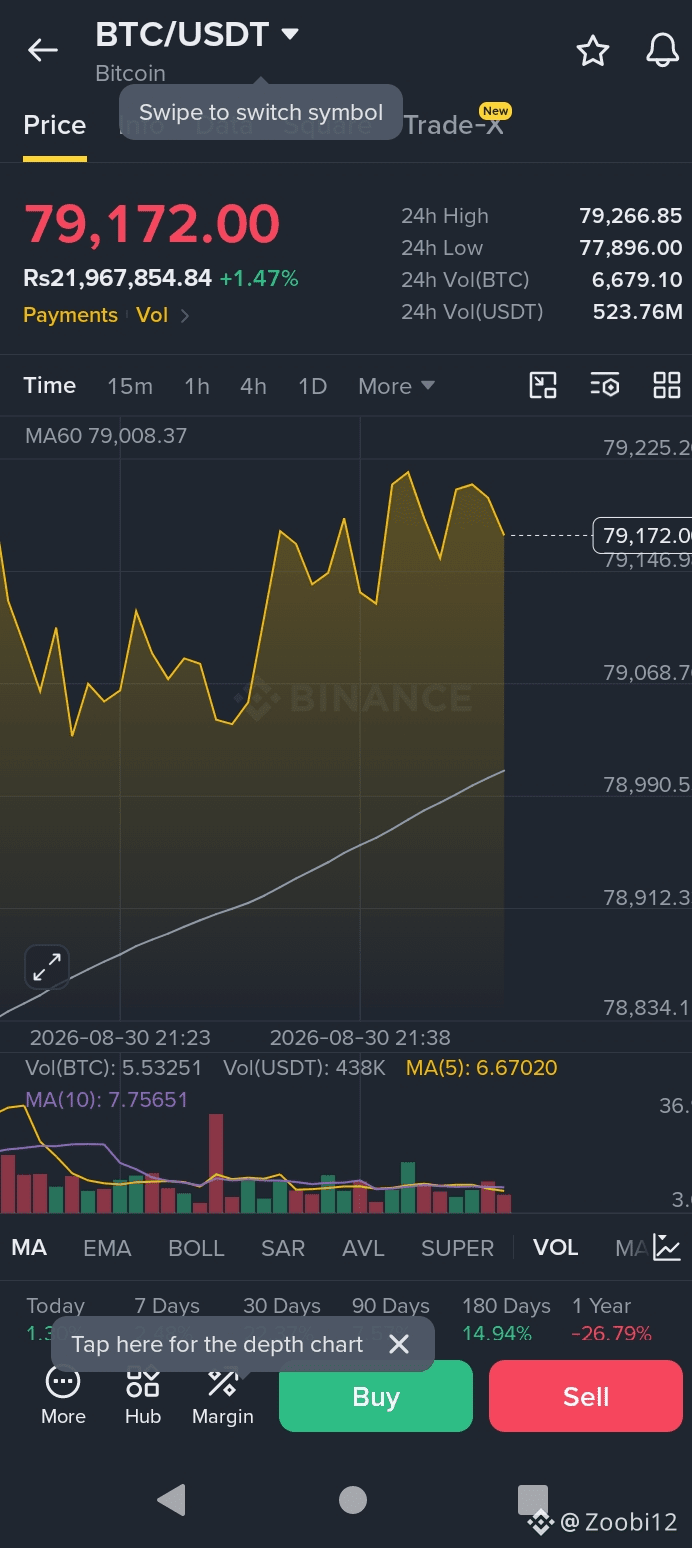This screenshot has width=692, height=1548.
Task: Open the chart drawing tools icon
Action: tap(543, 385)
